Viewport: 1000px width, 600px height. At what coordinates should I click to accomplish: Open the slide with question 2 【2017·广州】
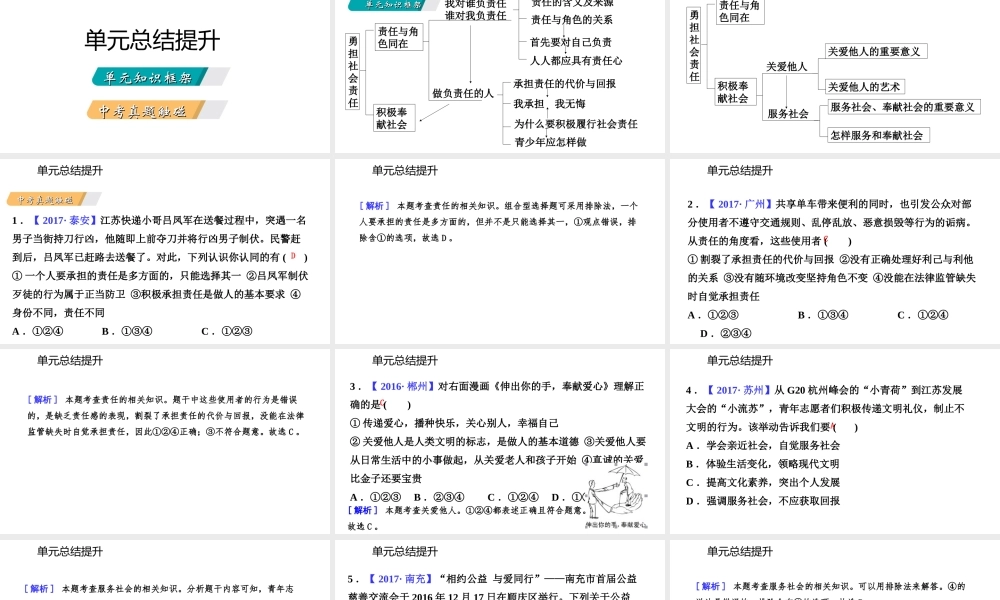point(835,251)
